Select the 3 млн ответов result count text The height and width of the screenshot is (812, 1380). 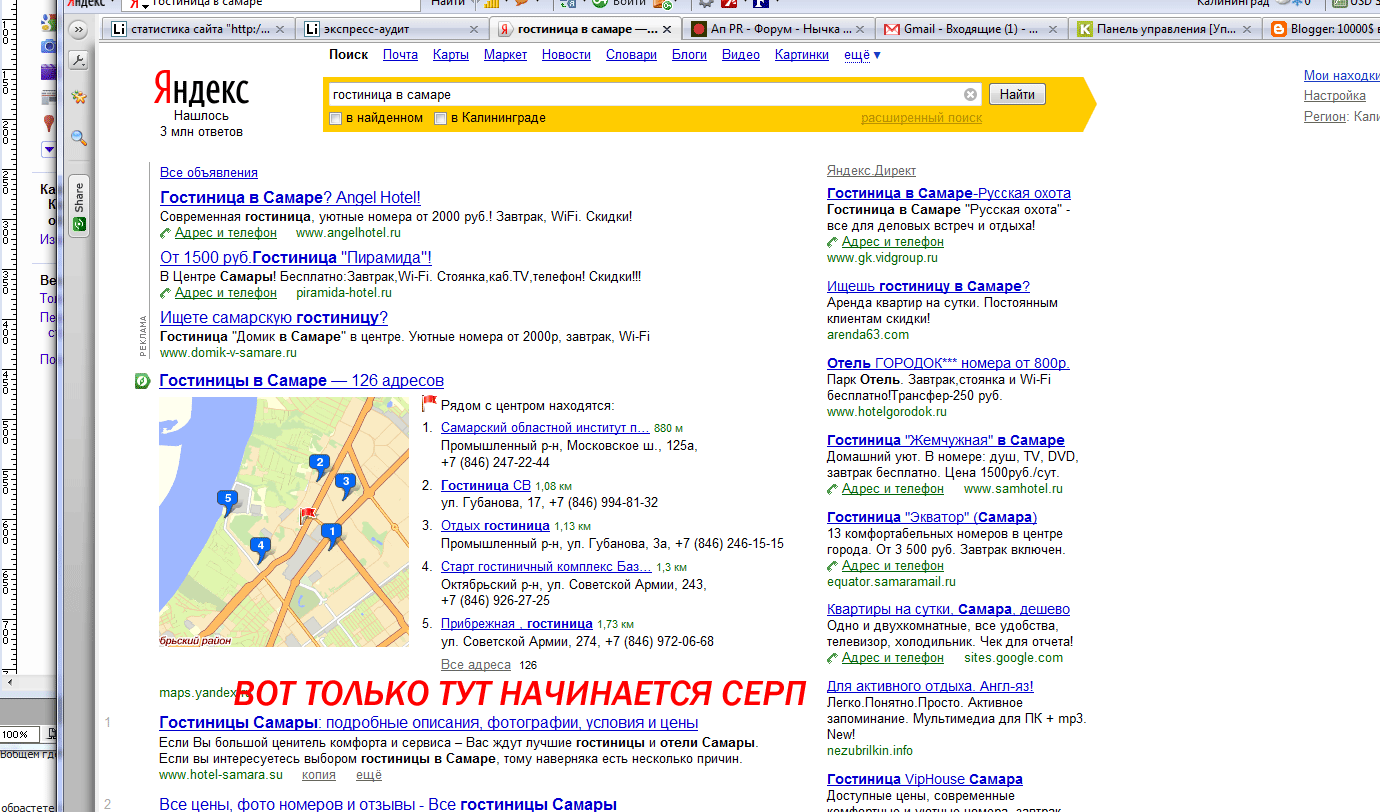(201, 131)
